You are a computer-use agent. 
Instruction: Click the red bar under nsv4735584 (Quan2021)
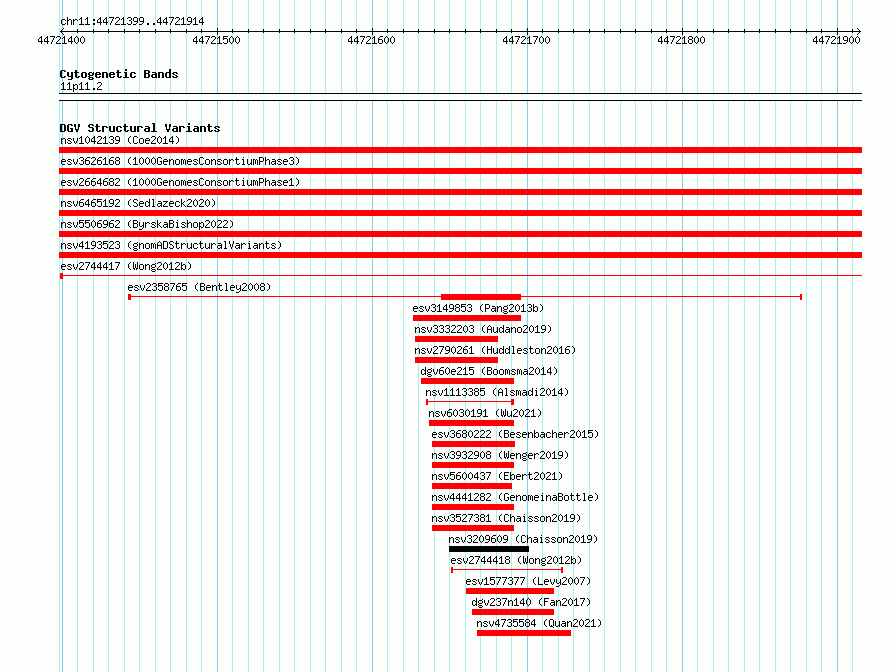524,633
